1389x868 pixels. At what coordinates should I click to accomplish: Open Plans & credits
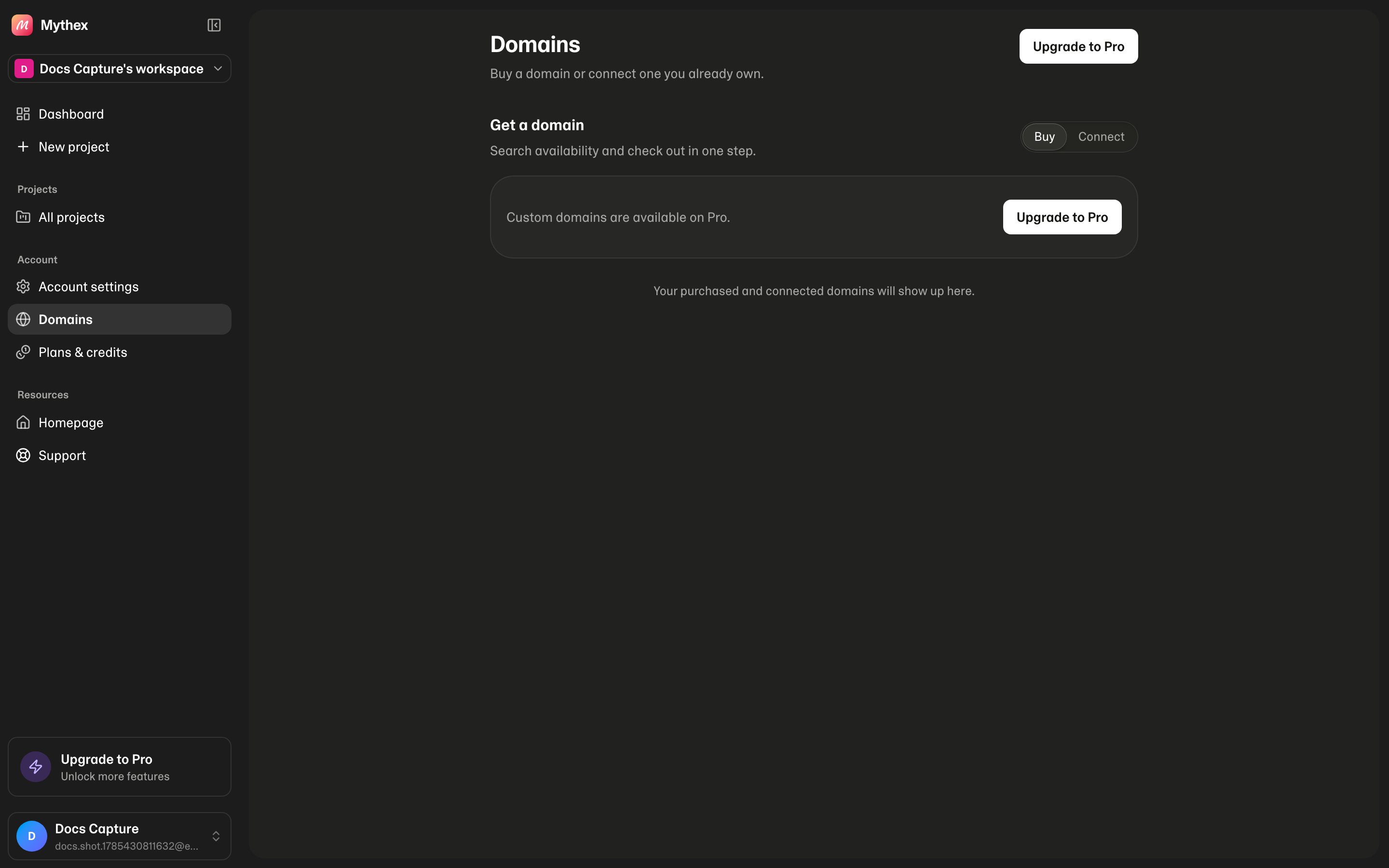pyautogui.click(x=120, y=352)
